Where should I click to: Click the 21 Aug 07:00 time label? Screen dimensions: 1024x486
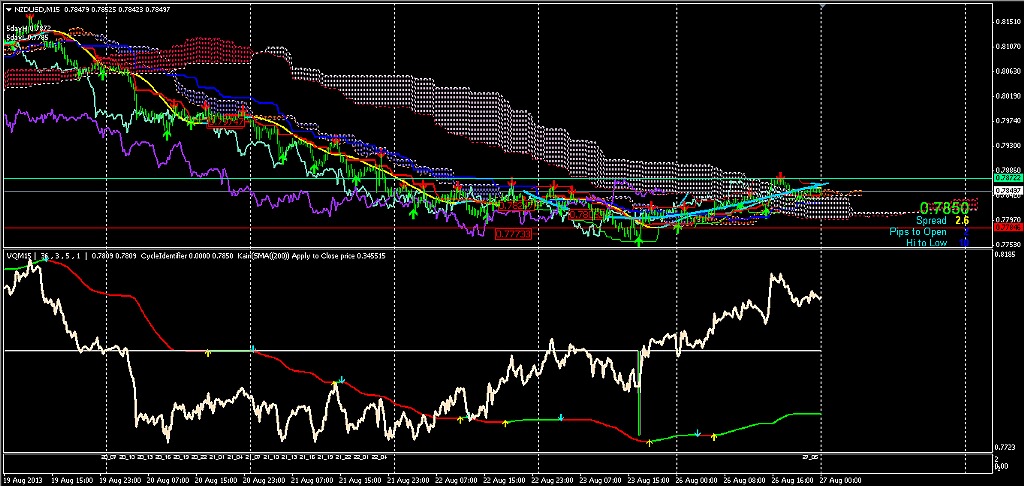tap(312, 479)
